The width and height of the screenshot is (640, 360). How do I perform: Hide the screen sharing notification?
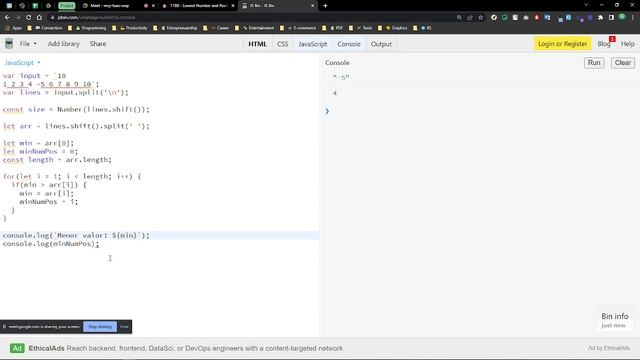pos(124,327)
